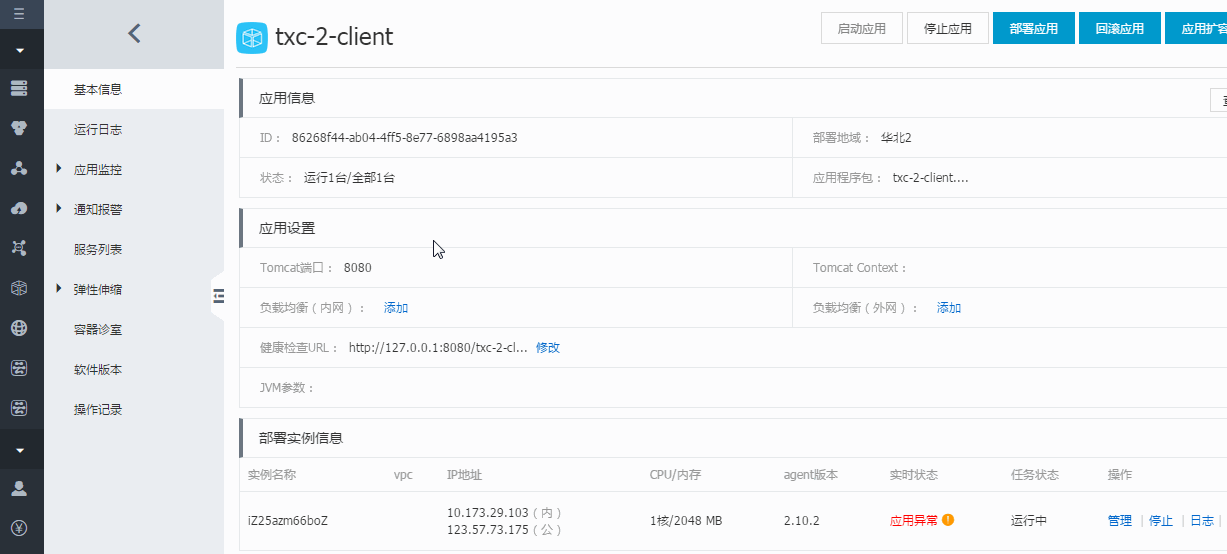Click 修改 link next to health check URL
Screen dimensions: 1227x554
(548, 348)
